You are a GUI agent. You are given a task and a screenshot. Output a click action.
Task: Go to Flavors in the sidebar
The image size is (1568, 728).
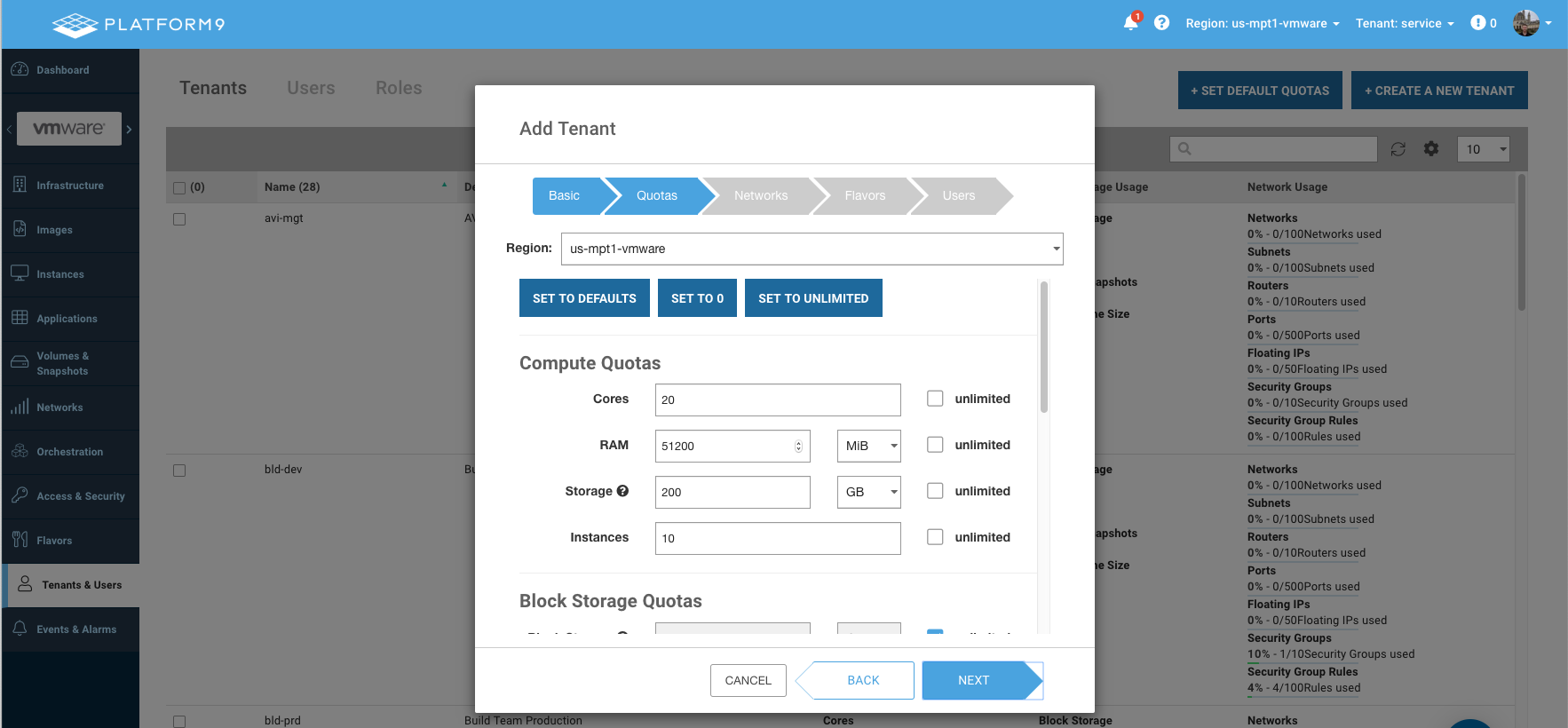54,541
